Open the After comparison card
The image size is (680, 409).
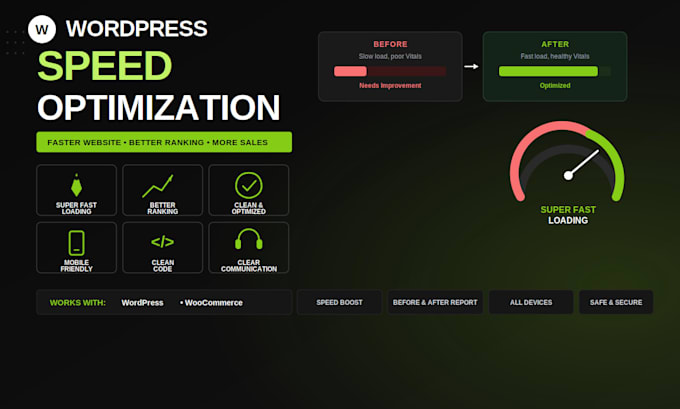[x=555, y=66]
